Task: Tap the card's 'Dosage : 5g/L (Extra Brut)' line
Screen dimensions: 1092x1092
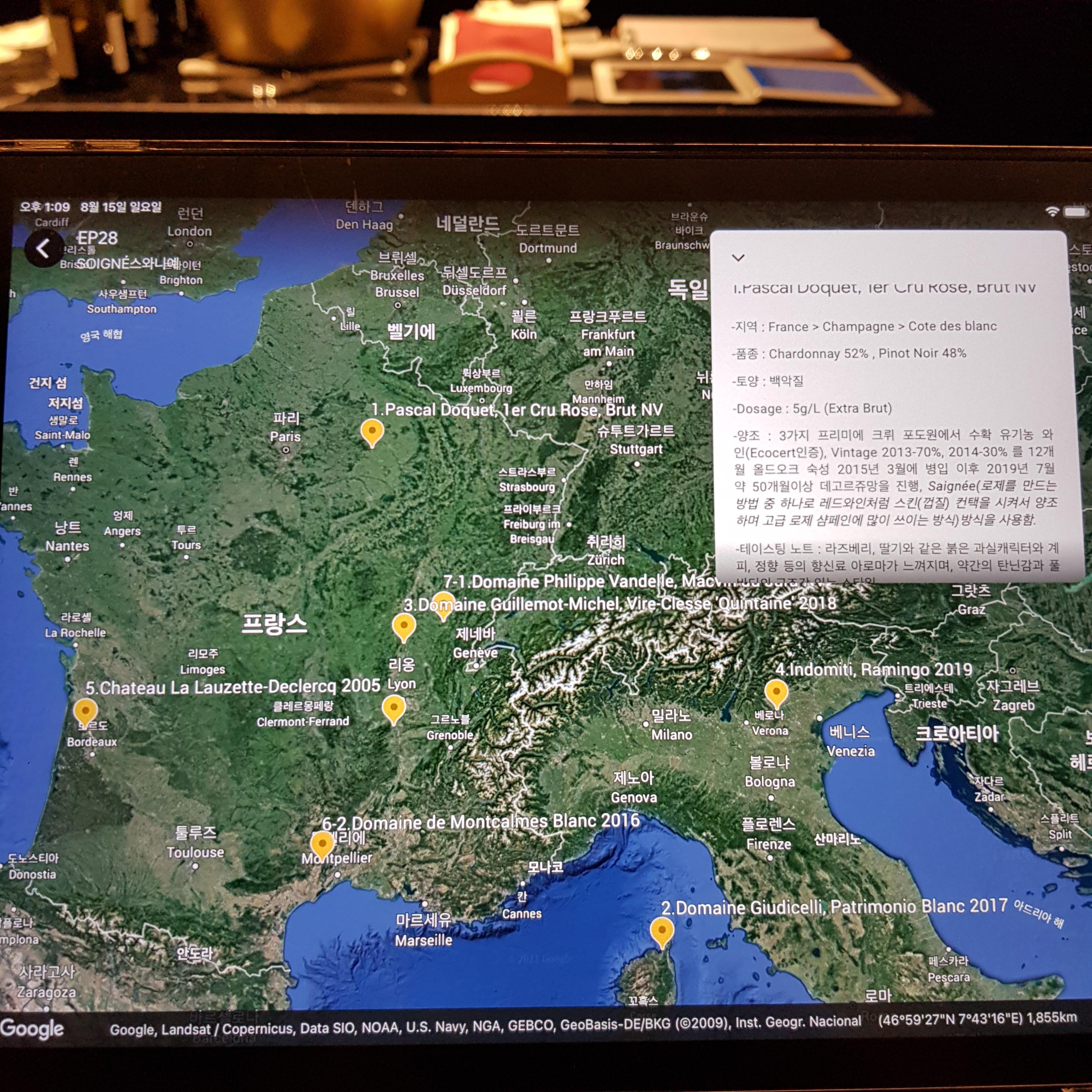Action: tap(812, 409)
